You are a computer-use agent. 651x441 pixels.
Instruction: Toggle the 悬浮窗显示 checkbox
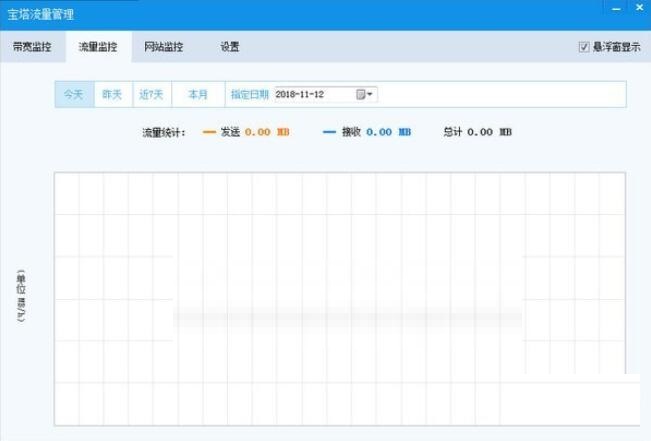584,47
